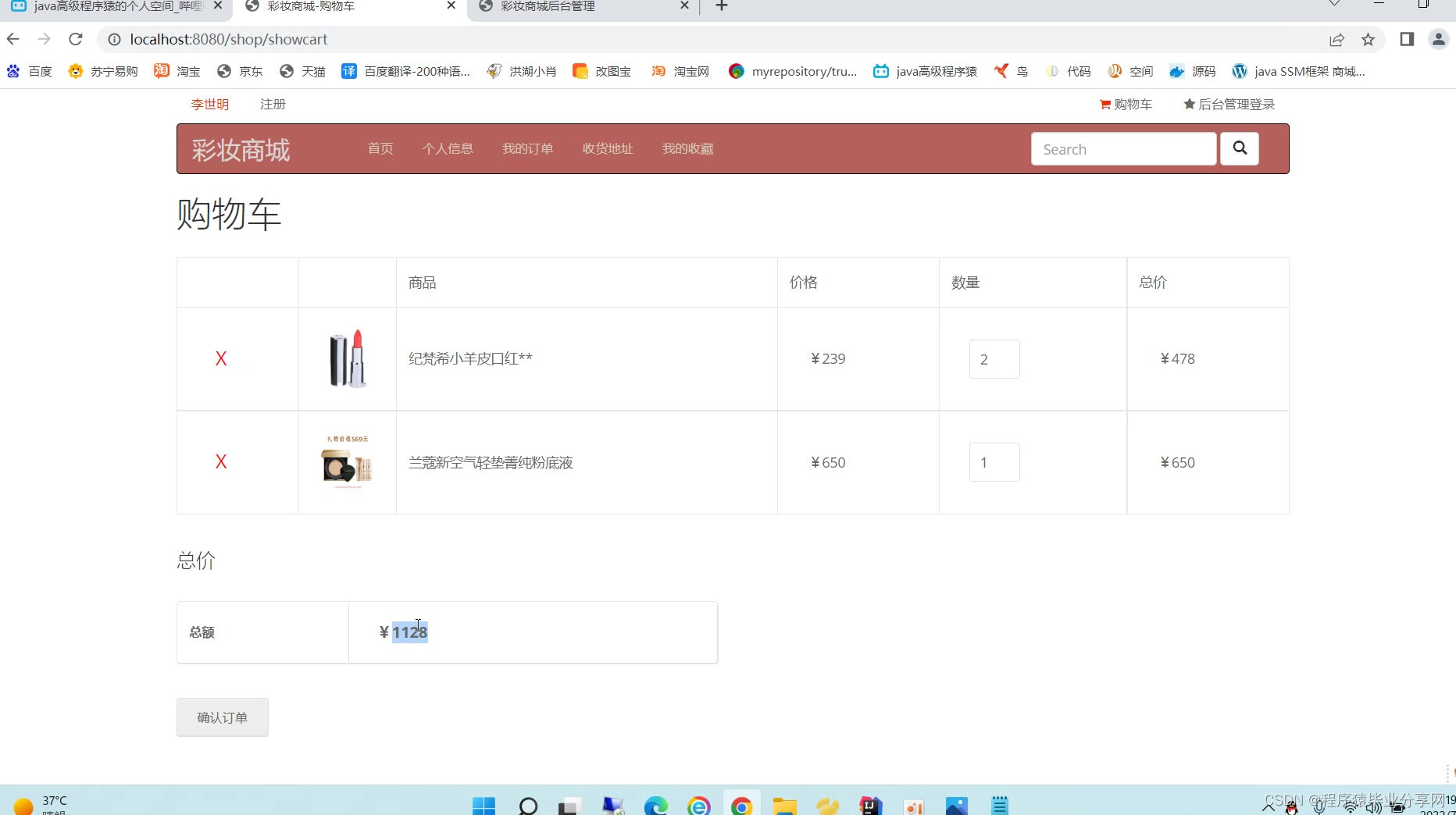
Task: Open File Explorer from the taskbar
Action: 784,806
